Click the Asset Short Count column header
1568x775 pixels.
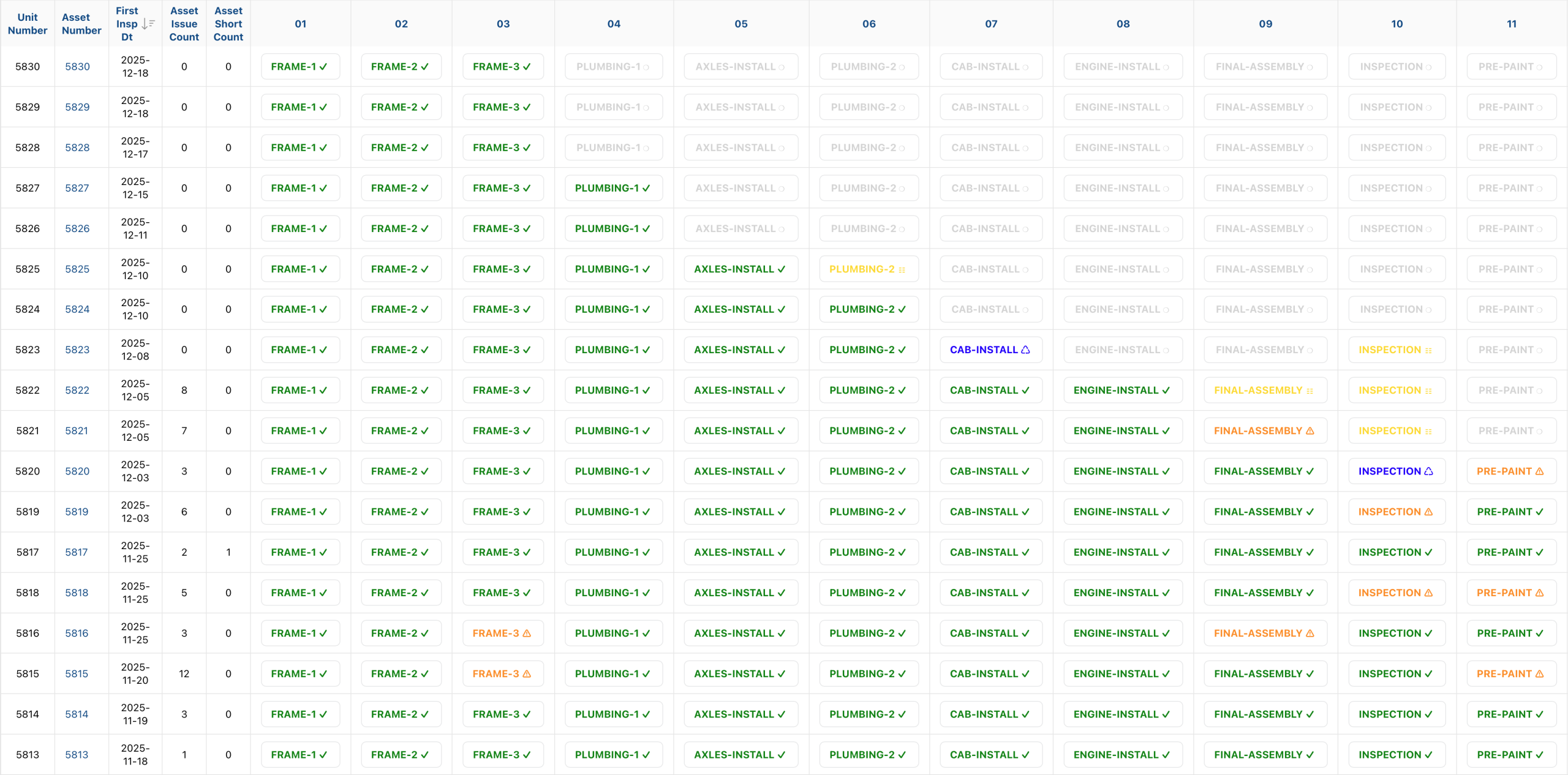coord(228,24)
